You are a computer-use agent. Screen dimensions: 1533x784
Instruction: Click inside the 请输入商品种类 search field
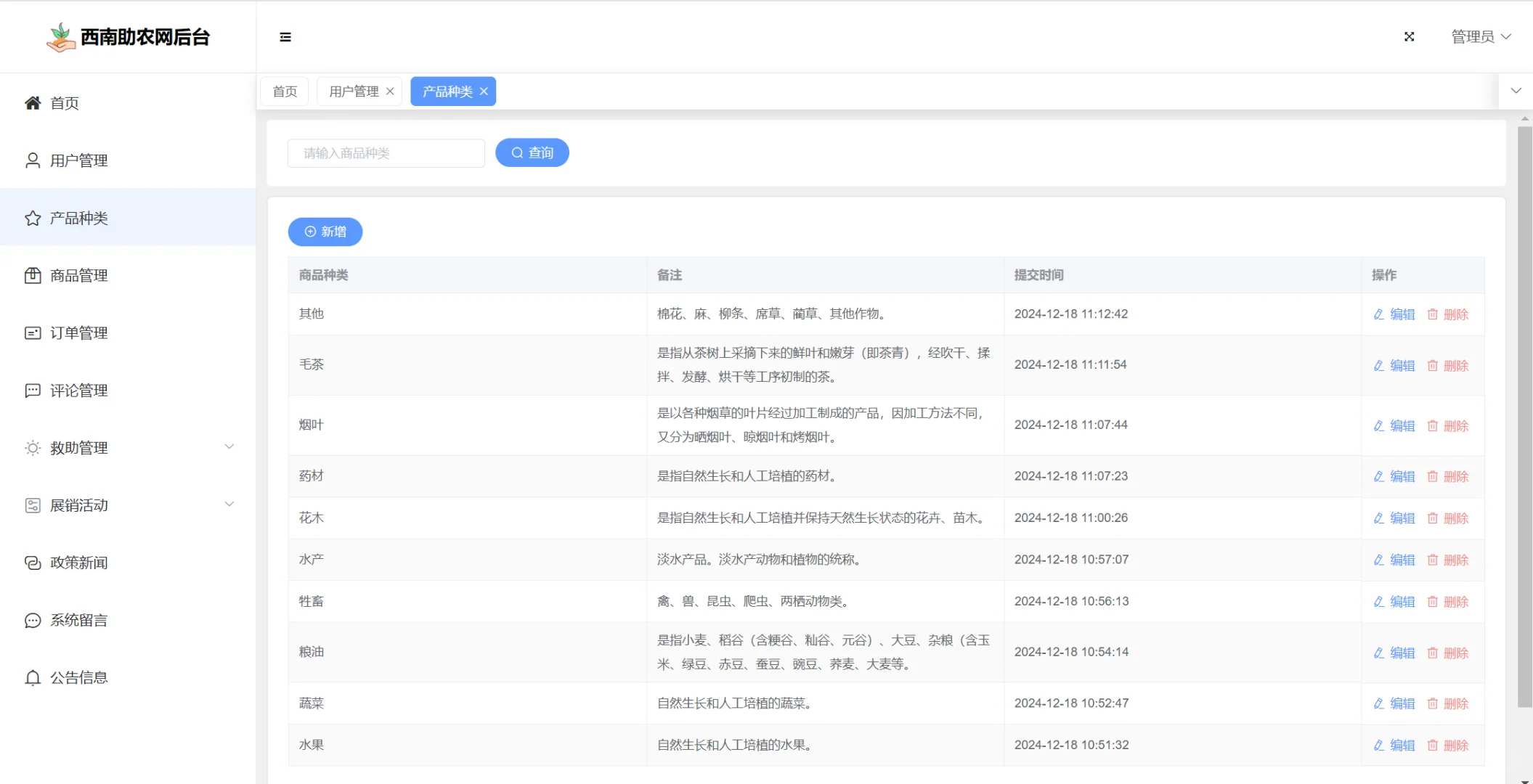[386, 152]
